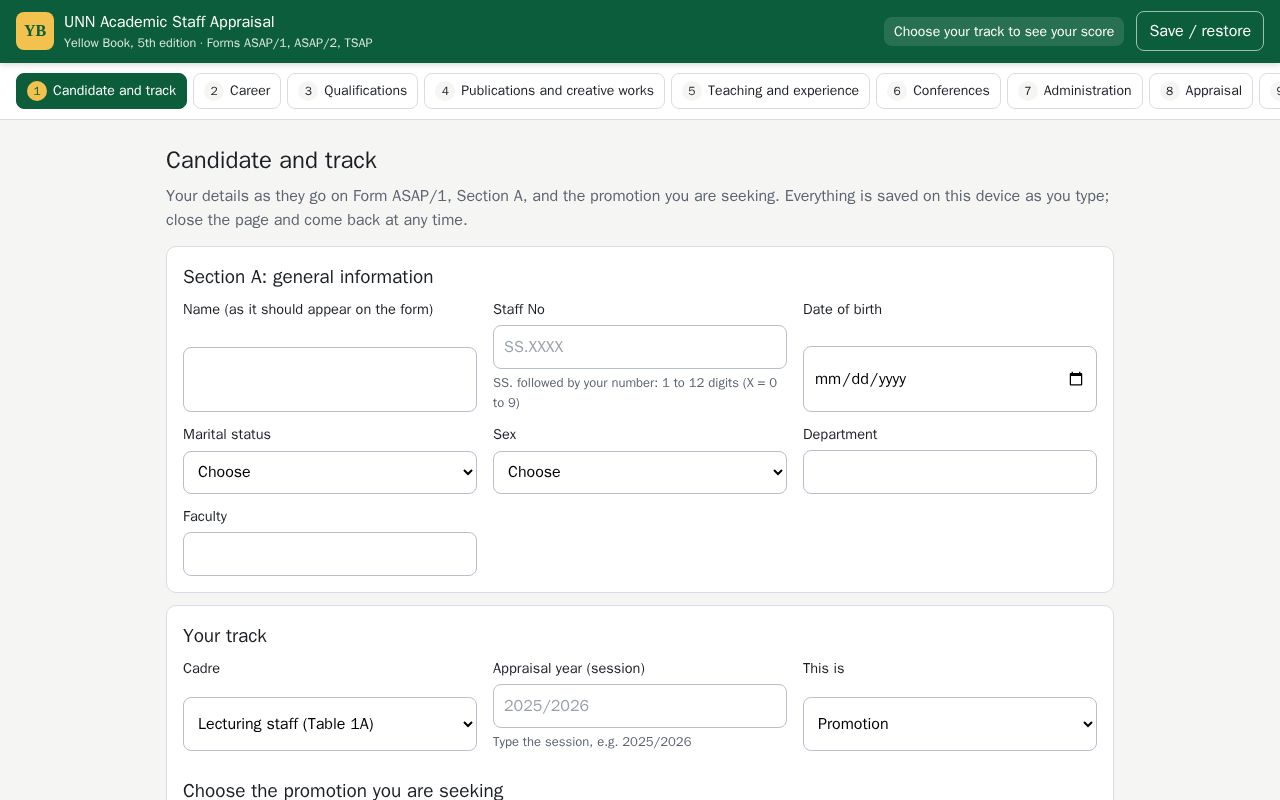This screenshot has width=1280, height=800.
Task: Click the 'Choose your track to see your score' pill
Action: click(x=1003, y=31)
